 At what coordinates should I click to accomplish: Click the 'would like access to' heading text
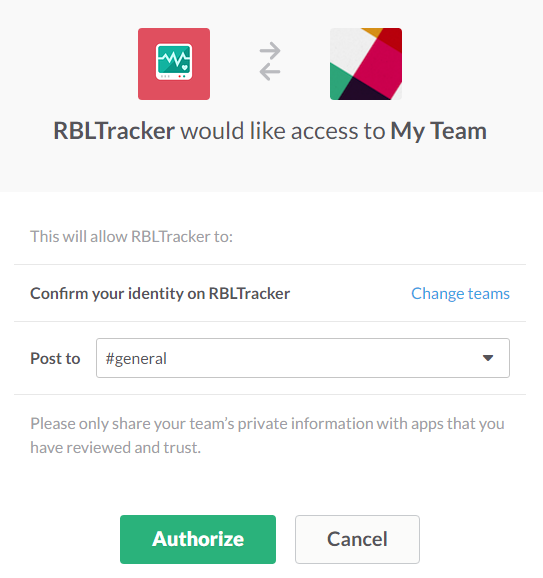pyautogui.click(x=283, y=131)
